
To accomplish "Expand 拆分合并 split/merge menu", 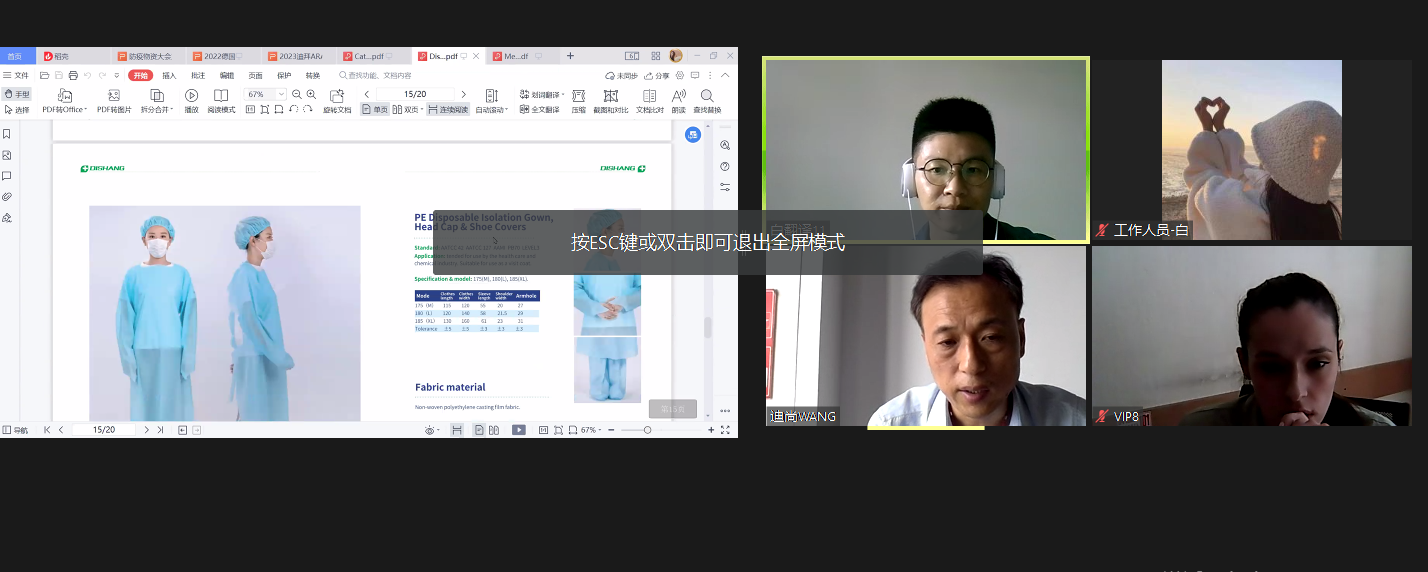I will pos(157,101).
